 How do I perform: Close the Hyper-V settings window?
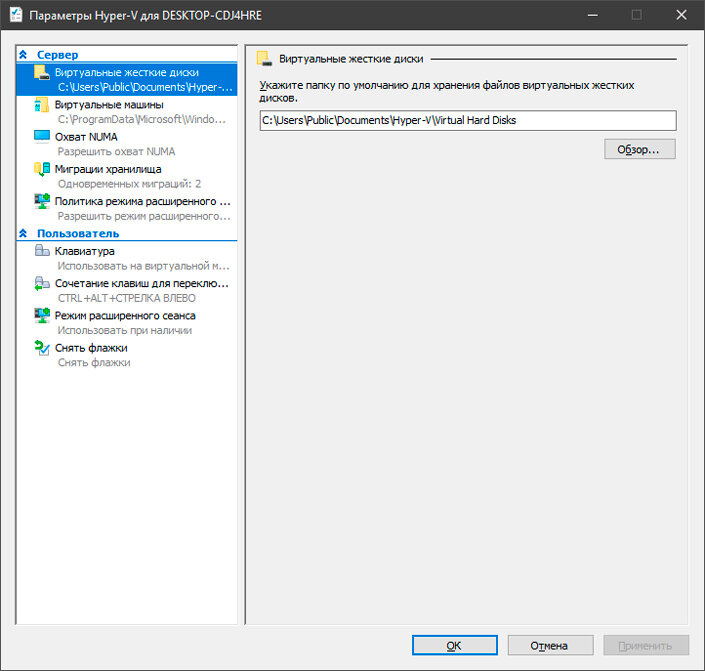(x=681, y=15)
